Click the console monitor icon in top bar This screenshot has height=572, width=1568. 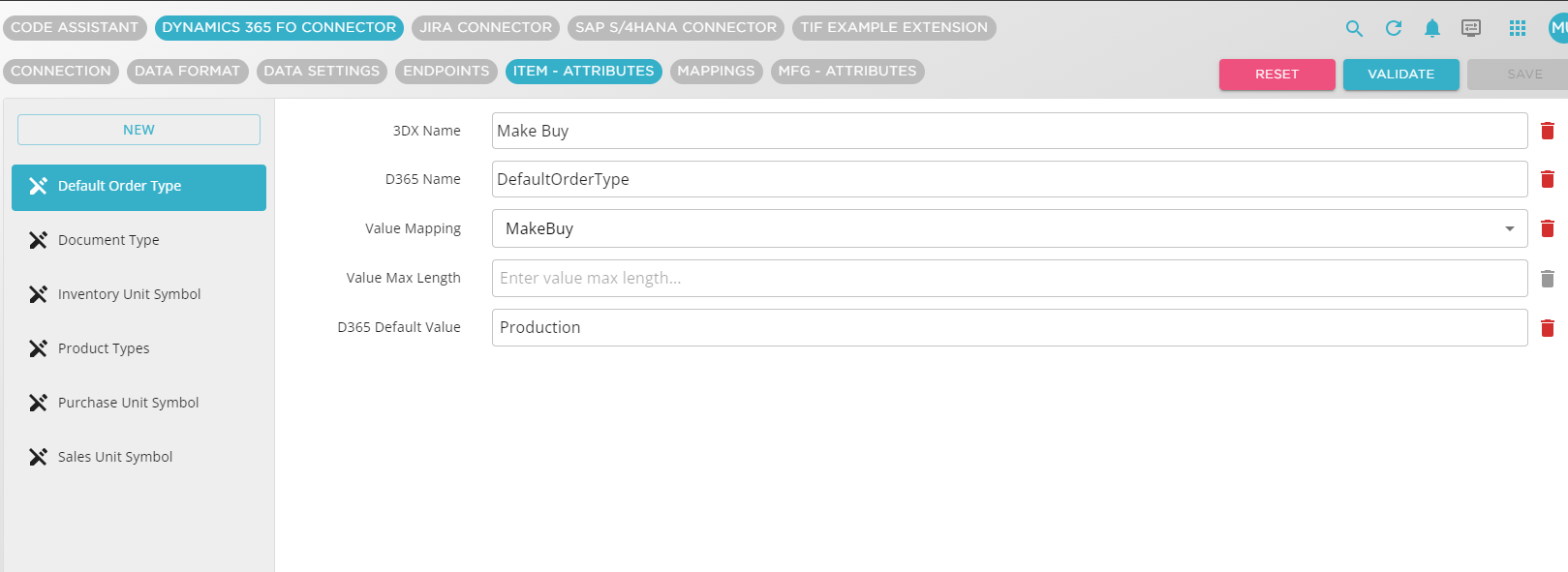pos(1471,28)
